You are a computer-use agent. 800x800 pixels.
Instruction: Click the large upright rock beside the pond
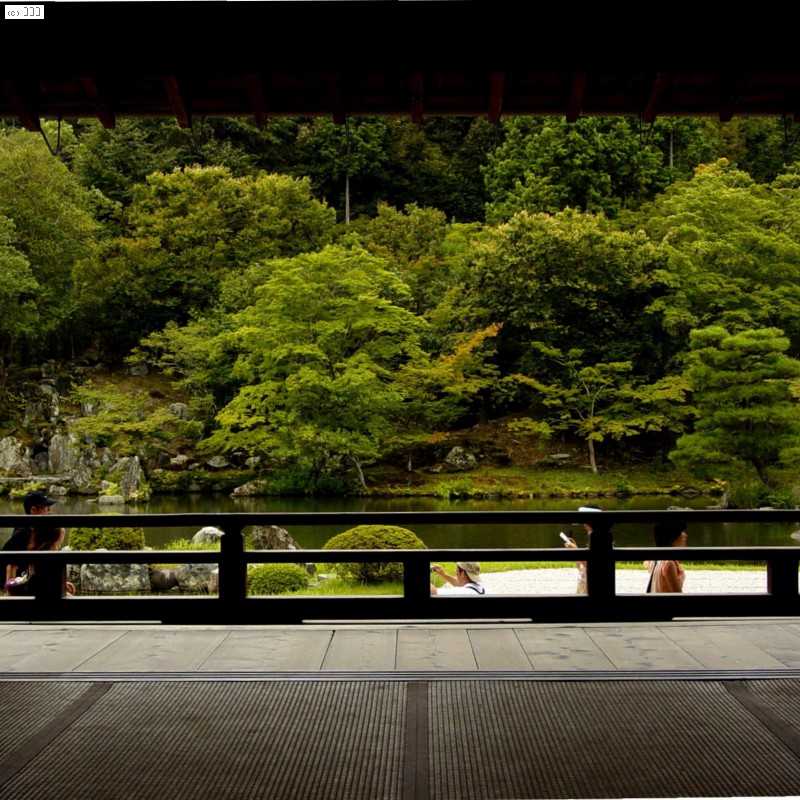point(270,538)
